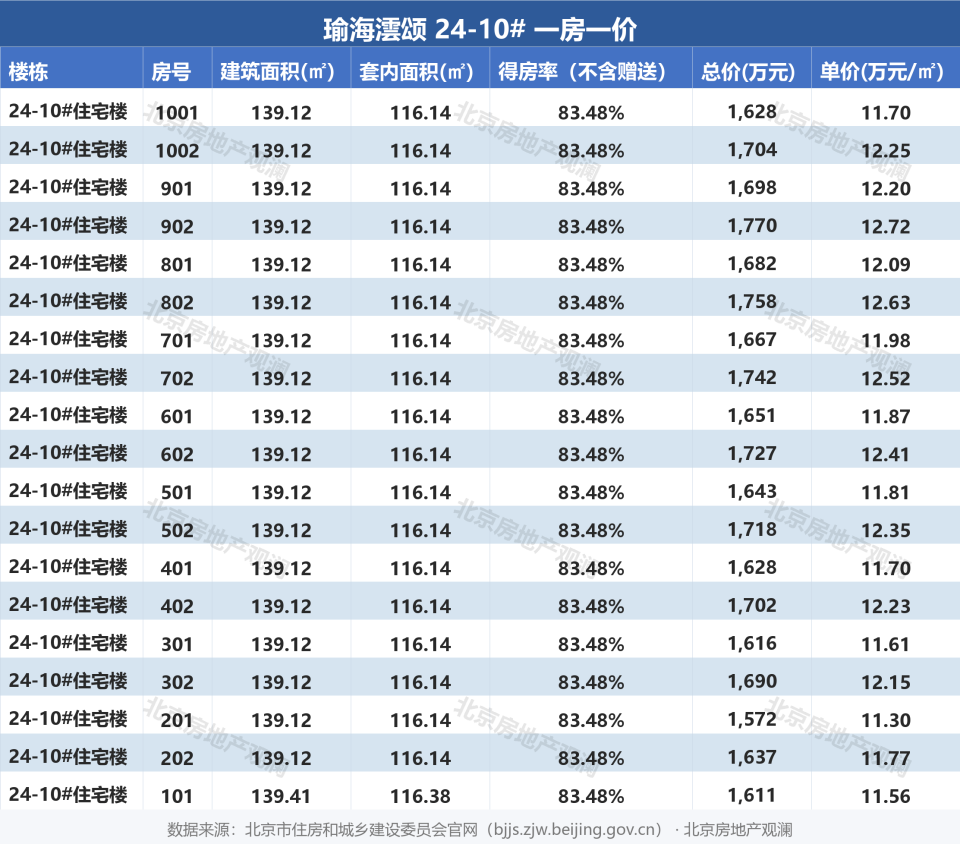Click the unit price 12.35
This screenshot has height=844, width=960.
[886, 530]
